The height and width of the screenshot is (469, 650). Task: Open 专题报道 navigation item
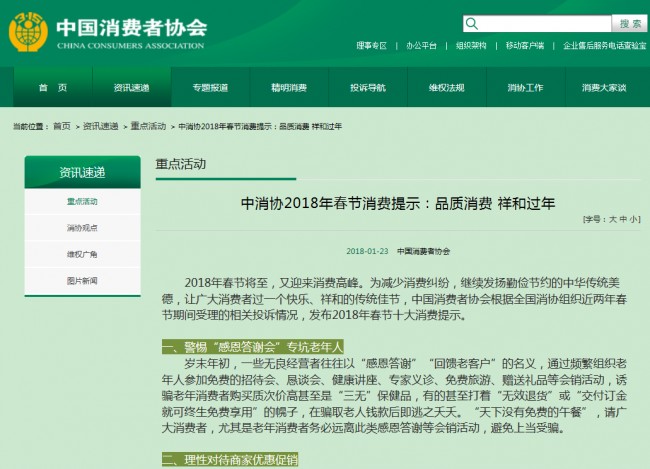point(210,87)
